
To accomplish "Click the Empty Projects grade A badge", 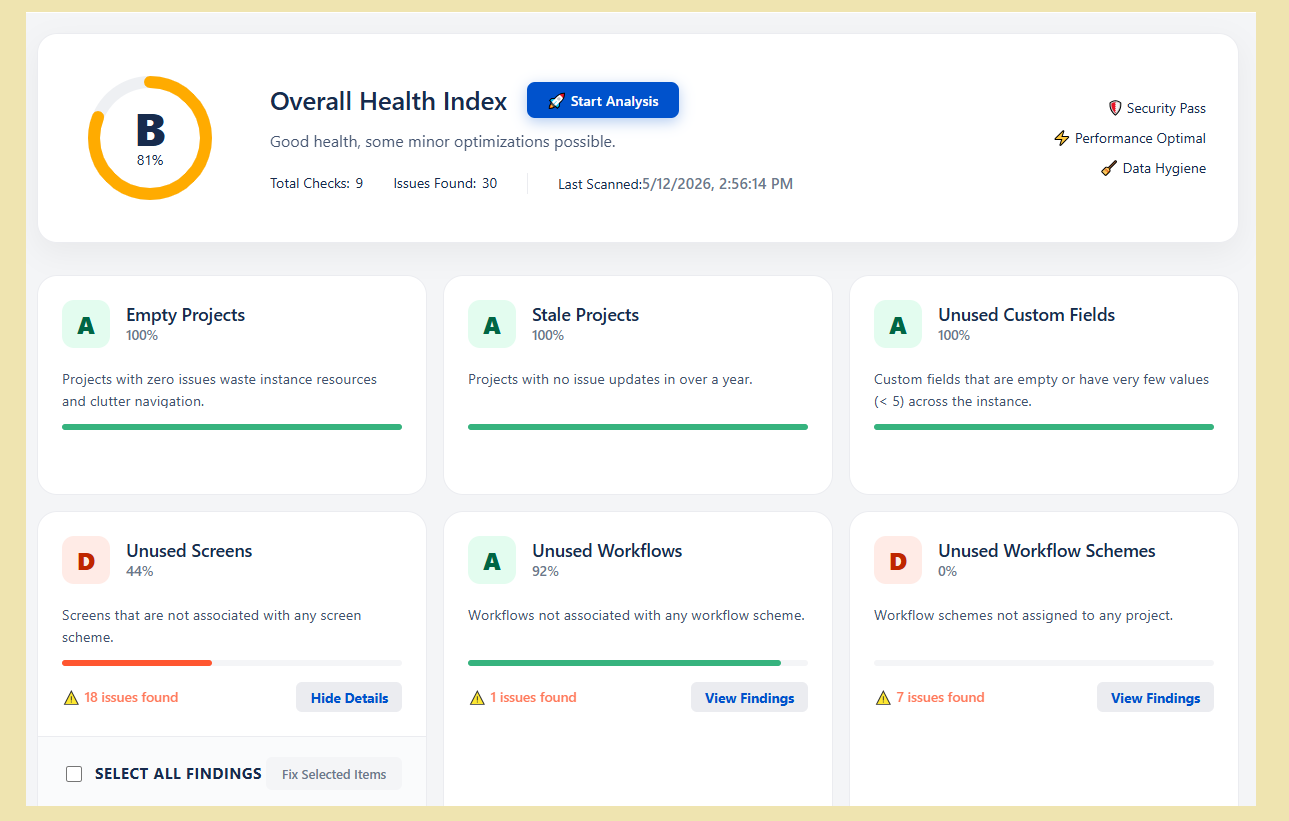I will pos(86,324).
